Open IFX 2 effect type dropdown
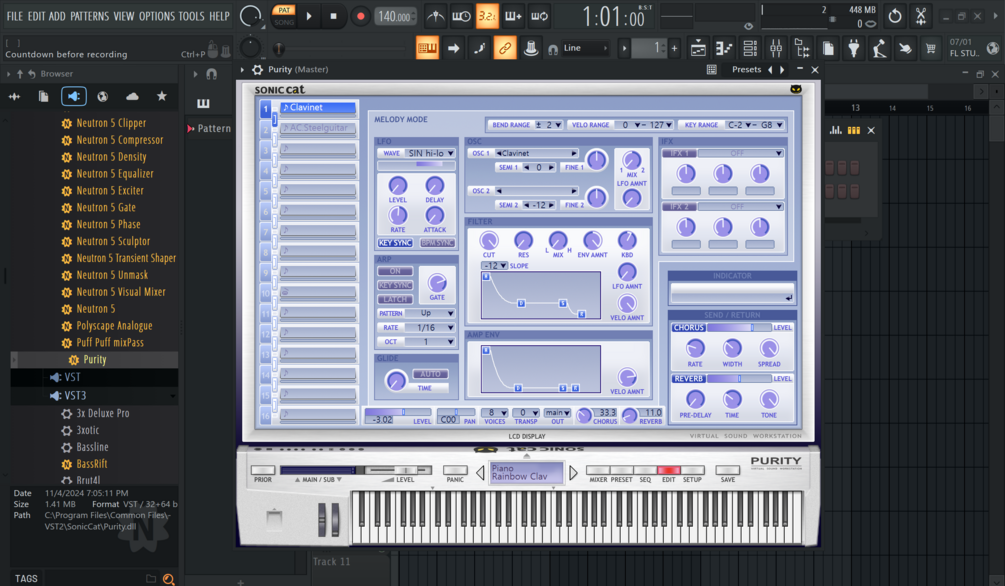 (x=740, y=206)
